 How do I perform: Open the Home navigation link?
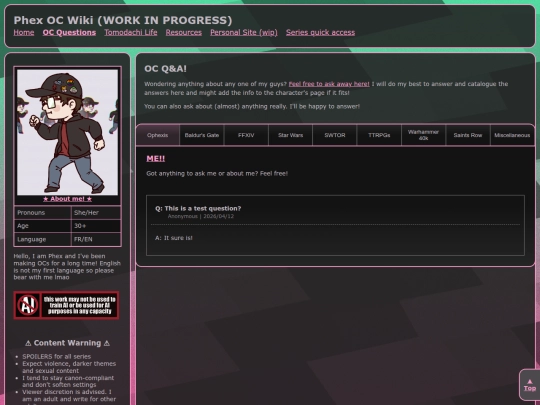click(24, 32)
